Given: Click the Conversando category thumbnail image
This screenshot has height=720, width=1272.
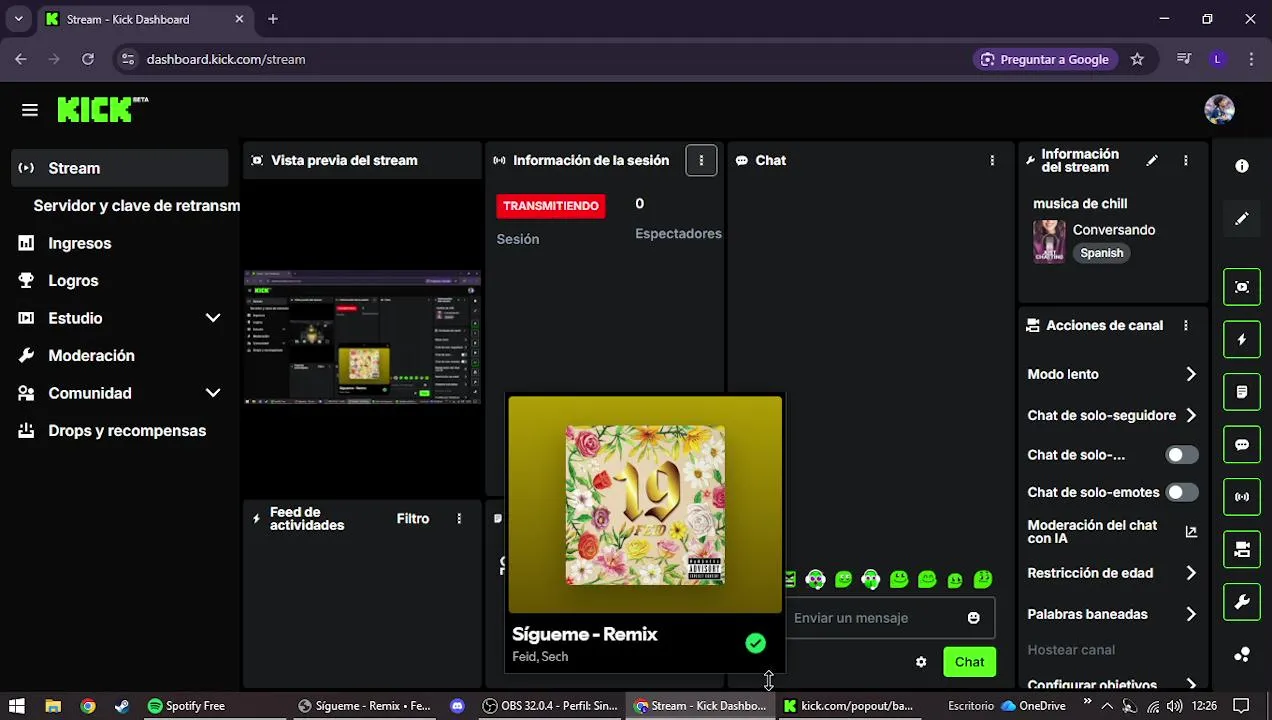Looking at the screenshot, I should pyautogui.click(x=1049, y=241).
